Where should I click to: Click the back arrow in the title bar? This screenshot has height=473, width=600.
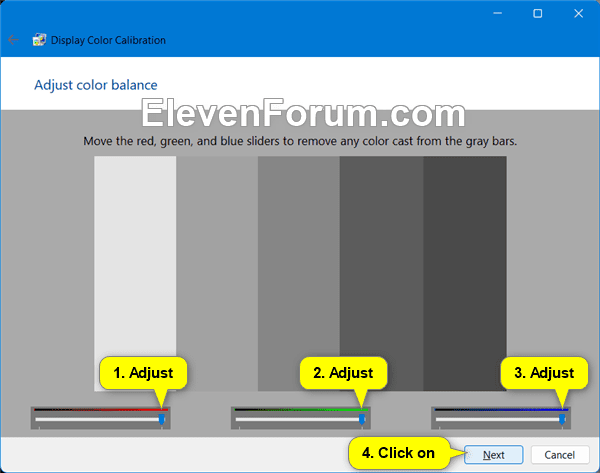click(13, 40)
